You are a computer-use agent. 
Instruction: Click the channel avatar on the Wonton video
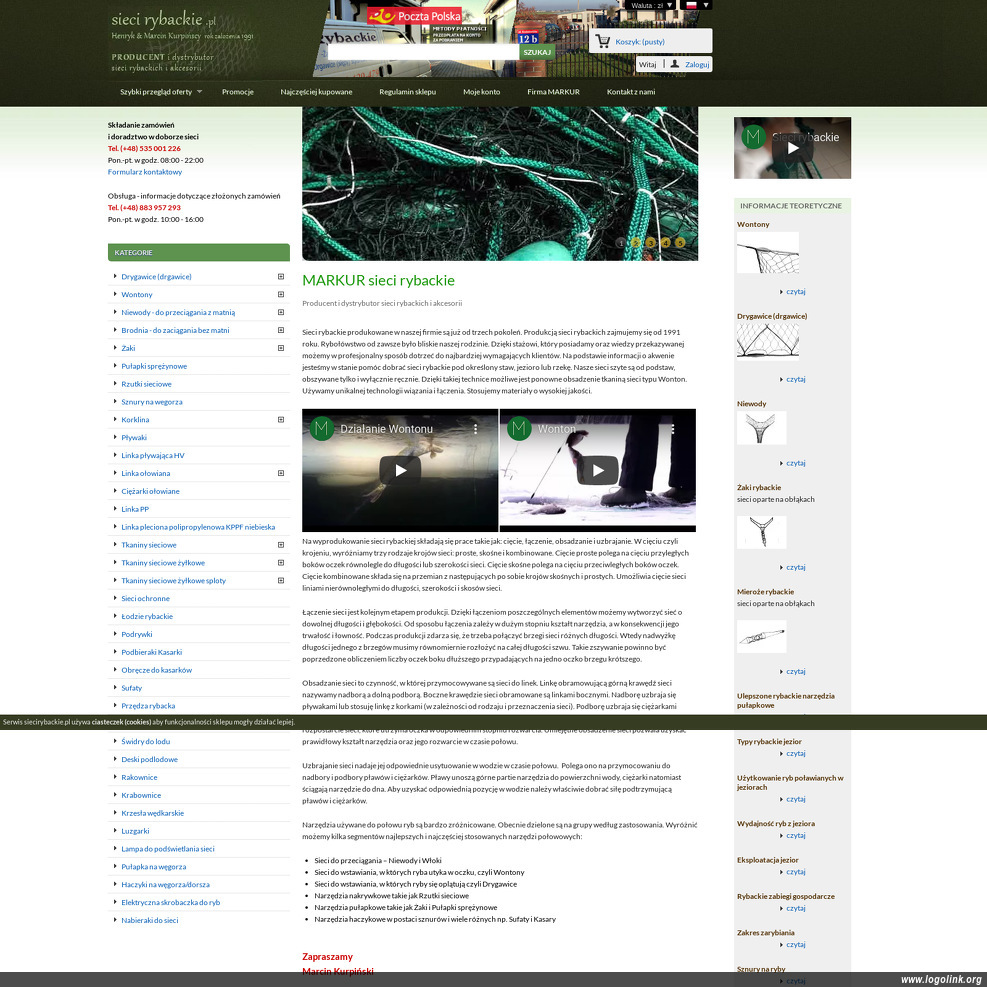coord(519,429)
